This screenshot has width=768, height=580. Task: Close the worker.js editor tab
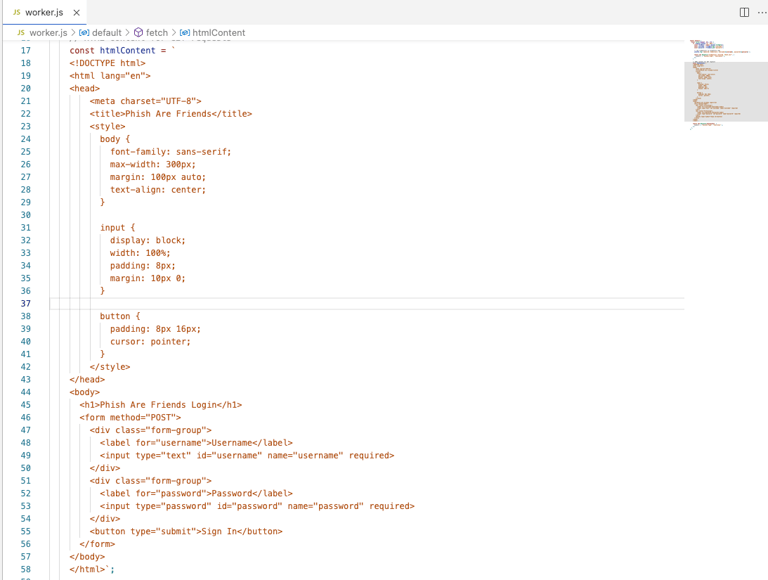[76, 13]
